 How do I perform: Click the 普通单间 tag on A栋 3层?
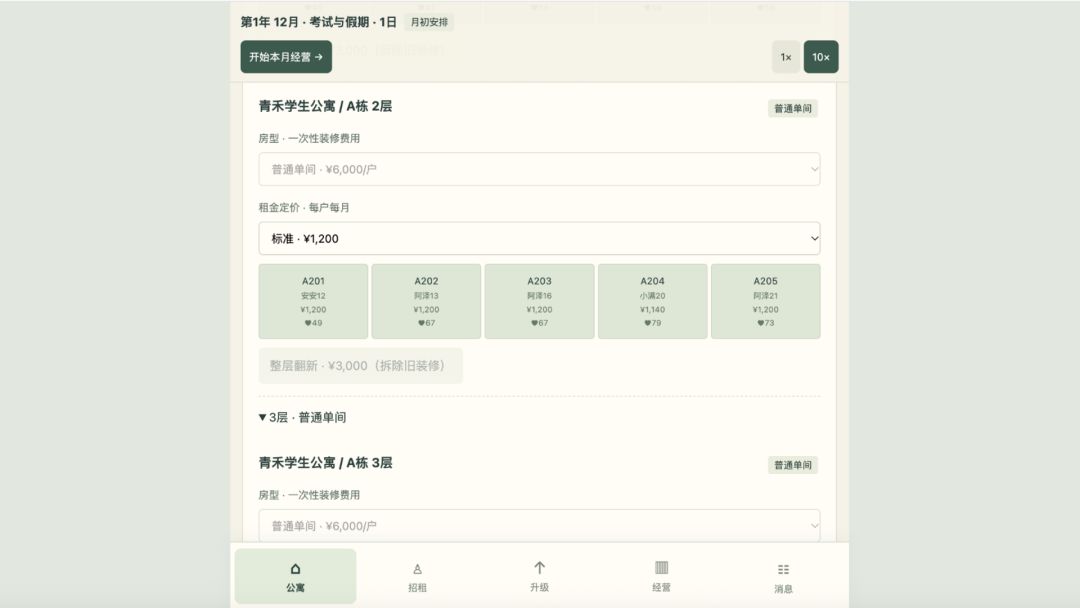coord(793,465)
